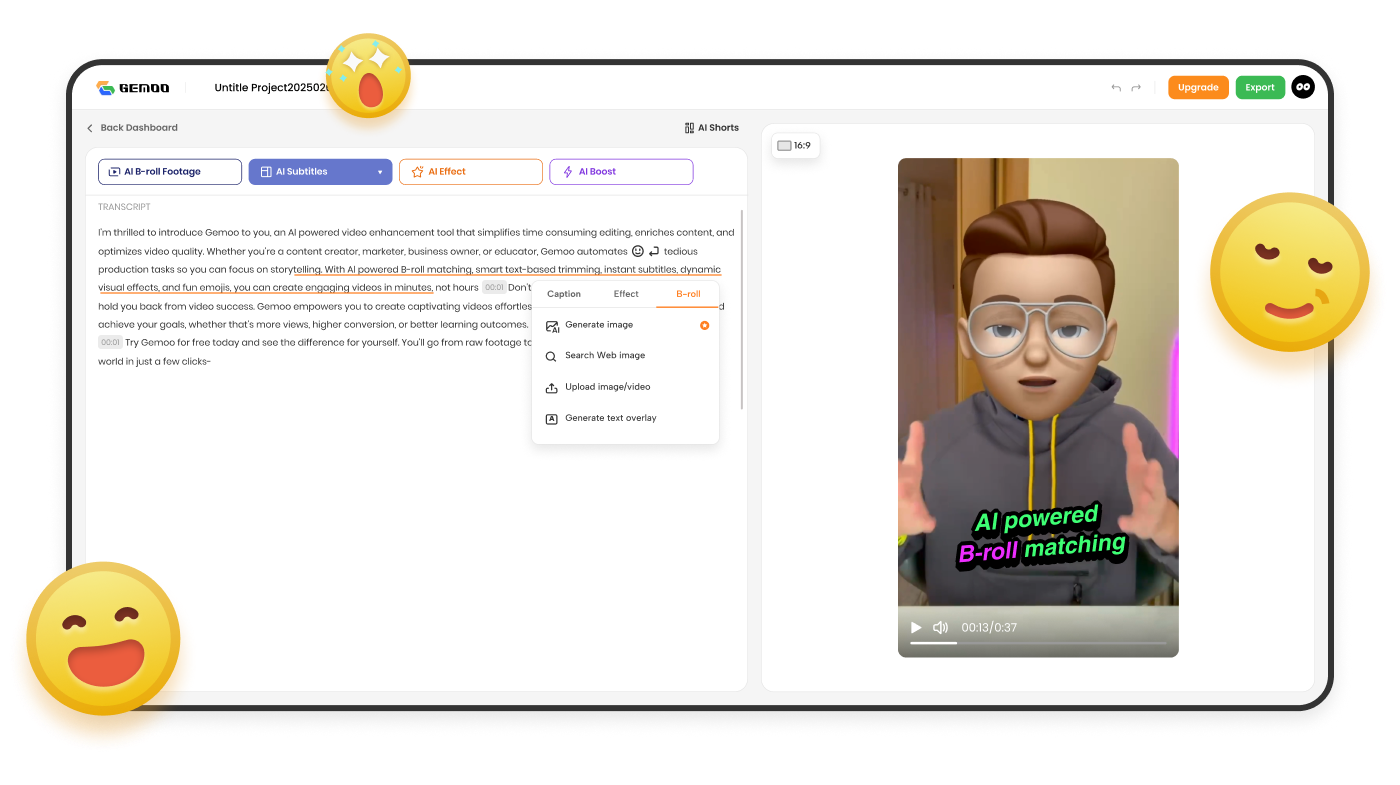Expand the AI Subtitles dropdown arrow

pos(380,172)
